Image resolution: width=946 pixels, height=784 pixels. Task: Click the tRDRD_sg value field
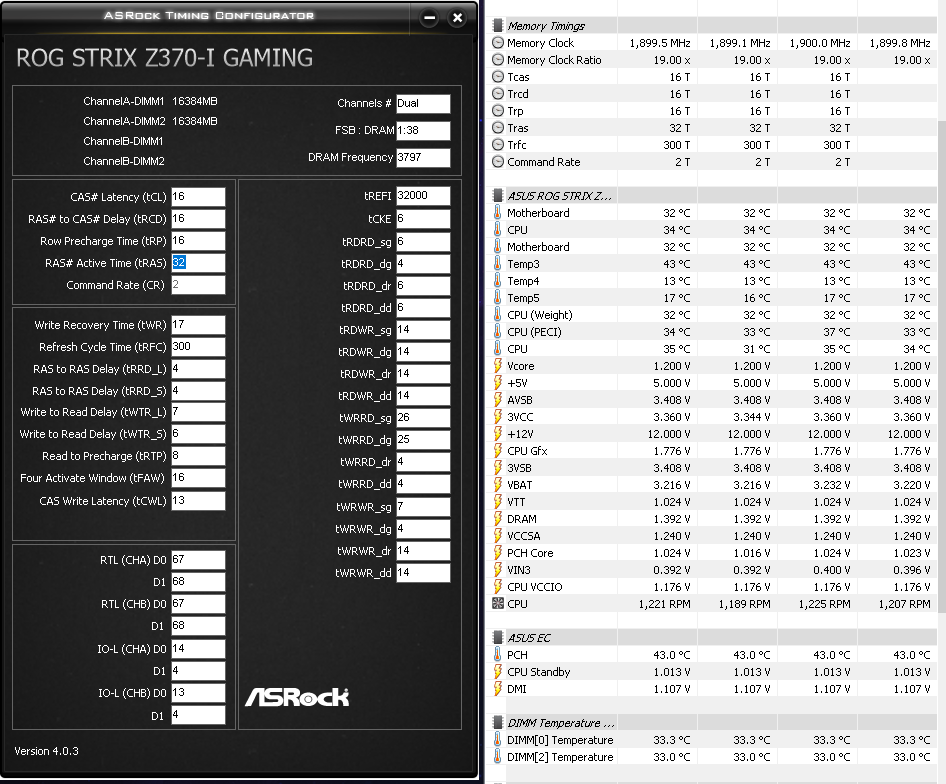423,241
